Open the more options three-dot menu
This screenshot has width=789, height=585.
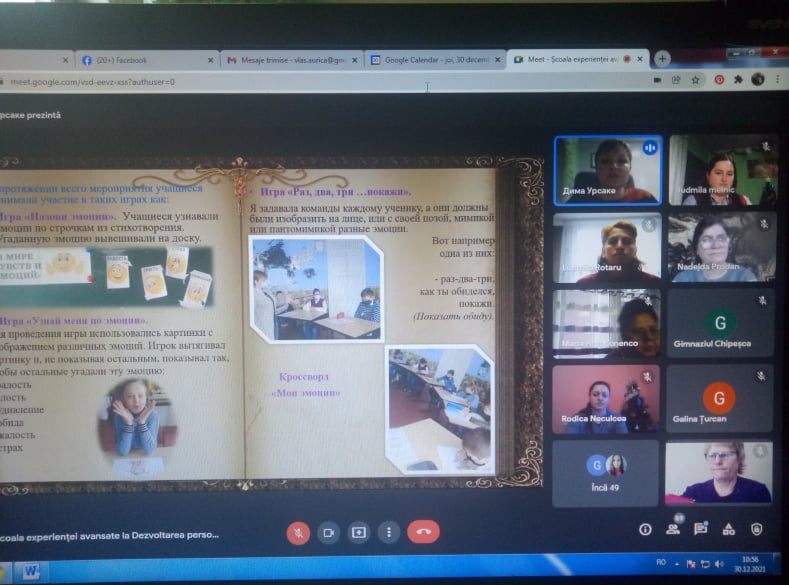(x=388, y=533)
